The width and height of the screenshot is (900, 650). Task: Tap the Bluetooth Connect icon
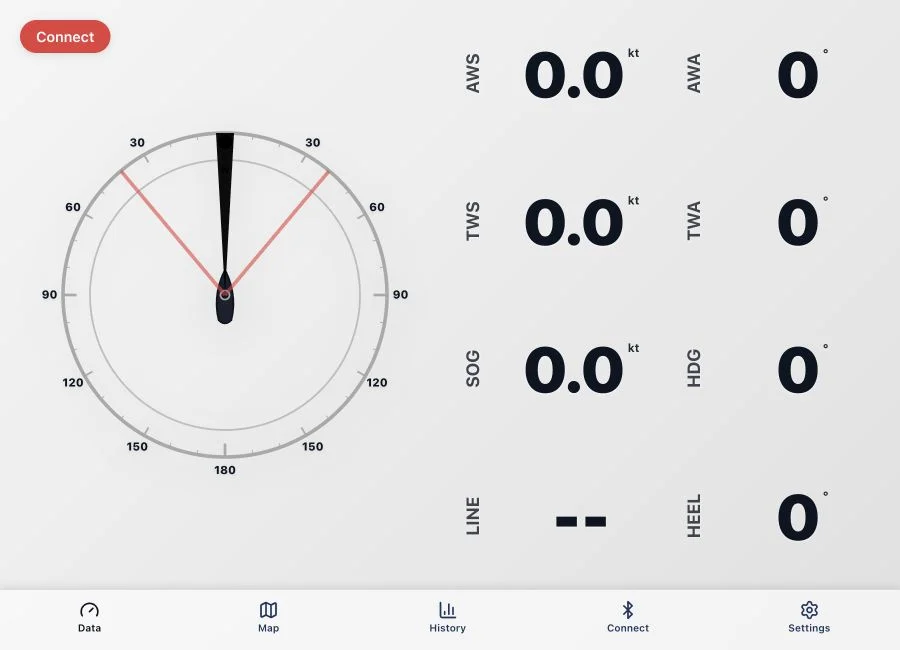tap(628, 609)
